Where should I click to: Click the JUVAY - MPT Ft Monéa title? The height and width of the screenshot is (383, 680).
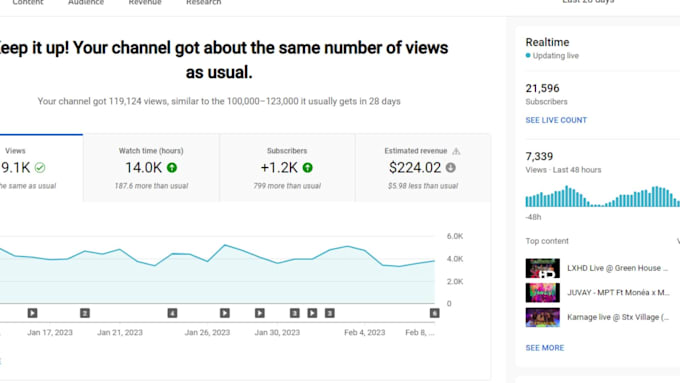tap(618, 293)
